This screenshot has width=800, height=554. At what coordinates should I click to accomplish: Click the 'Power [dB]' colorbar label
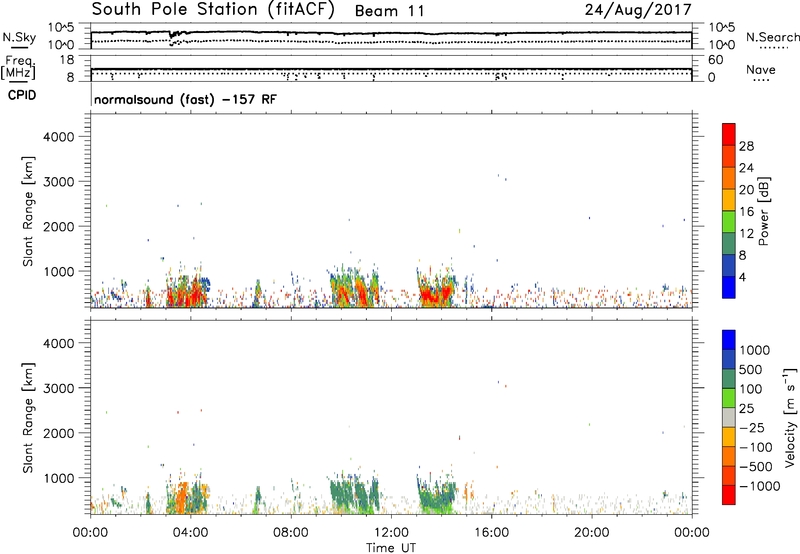tap(763, 211)
